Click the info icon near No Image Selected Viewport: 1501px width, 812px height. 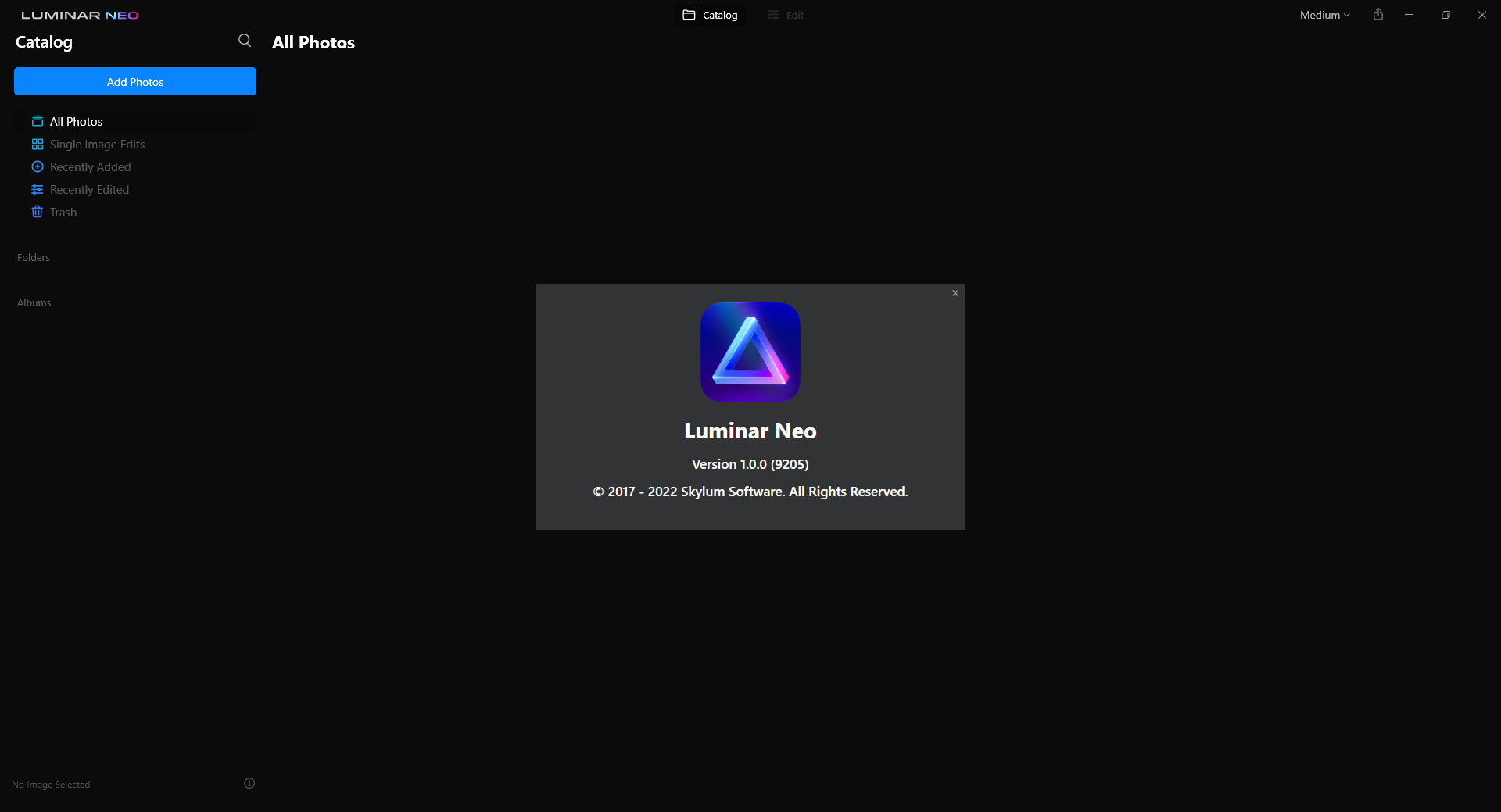pos(249,783)
